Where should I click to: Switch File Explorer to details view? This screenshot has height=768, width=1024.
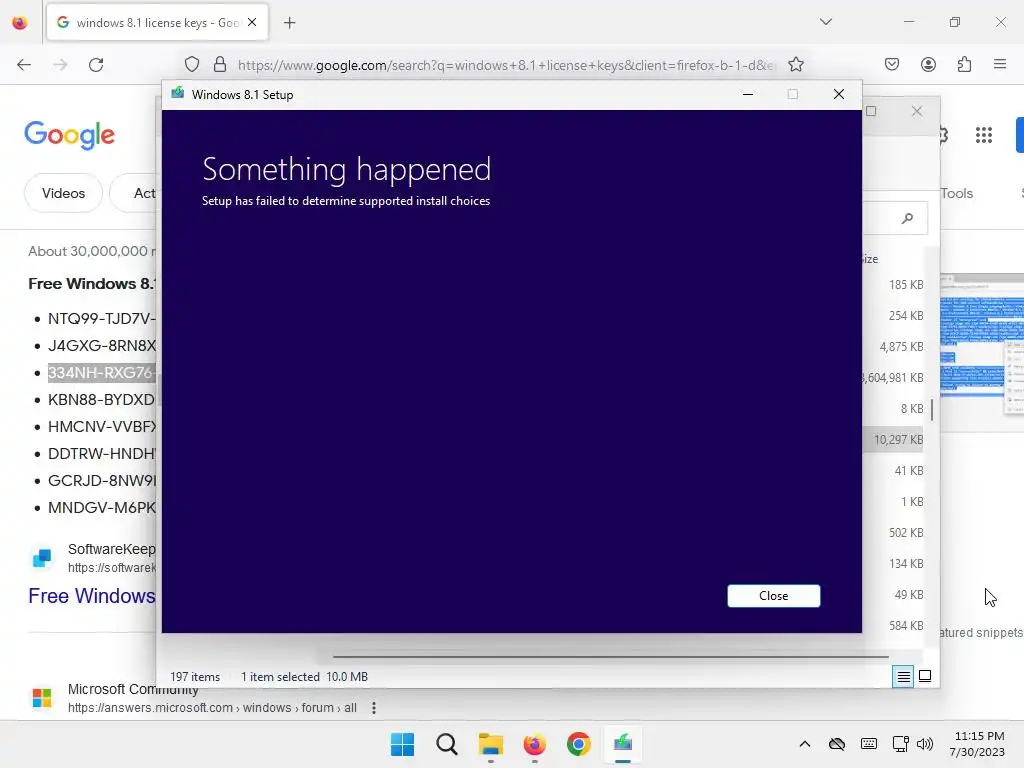[x=903, y=677]
